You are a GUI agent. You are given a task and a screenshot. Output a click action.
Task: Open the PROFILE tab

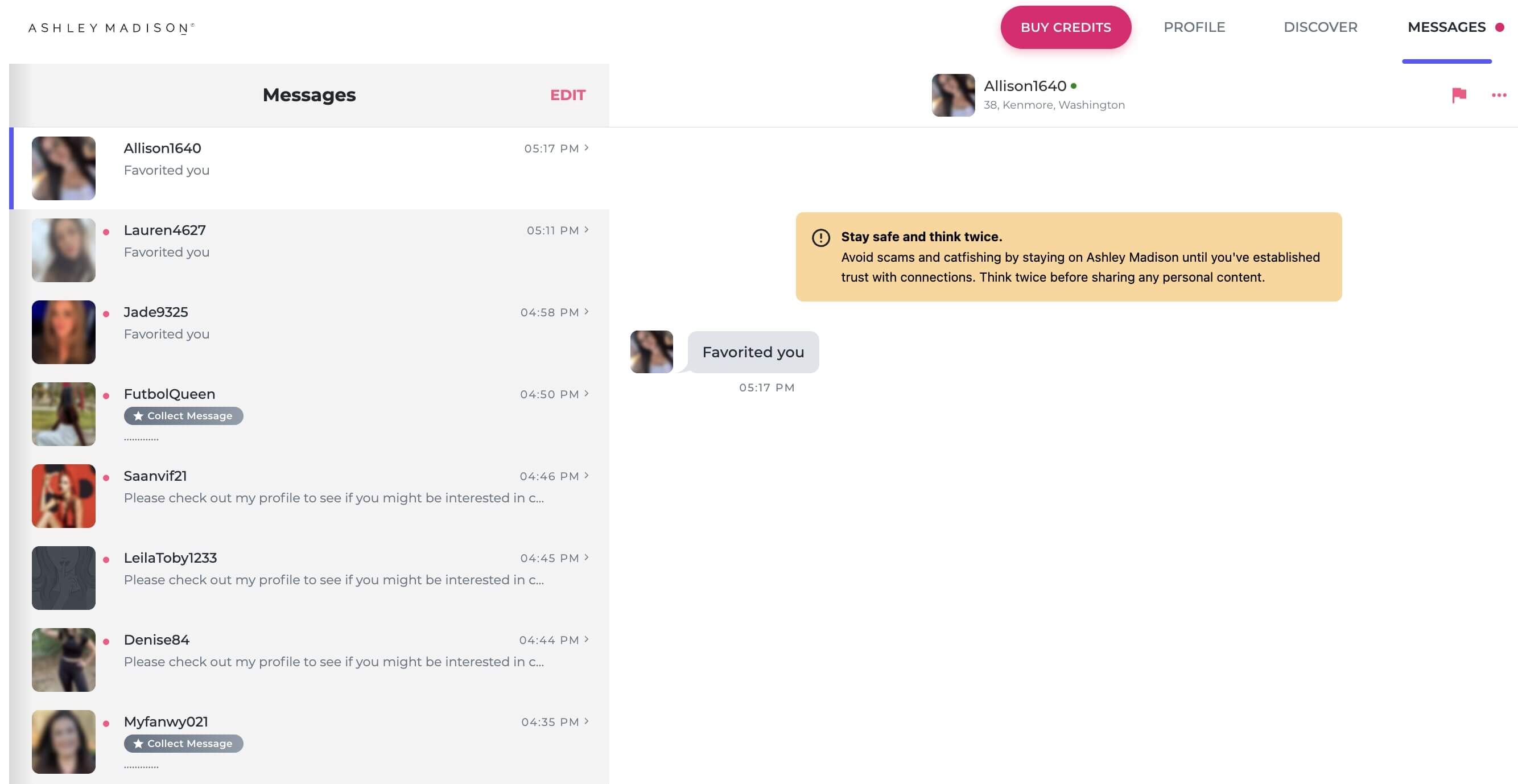click(x=1194, y=27)
